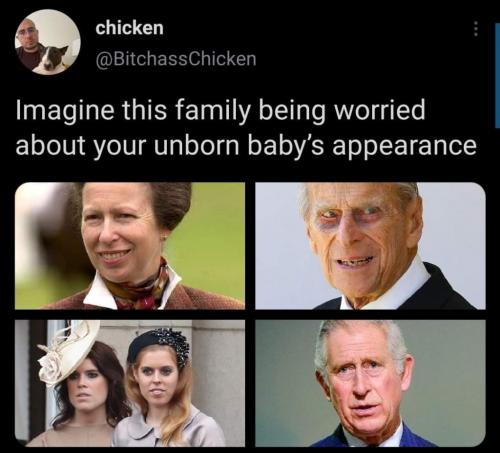Open the display name "chicken"
Viewport: 500px width, 453px height.
coord(130,28)
